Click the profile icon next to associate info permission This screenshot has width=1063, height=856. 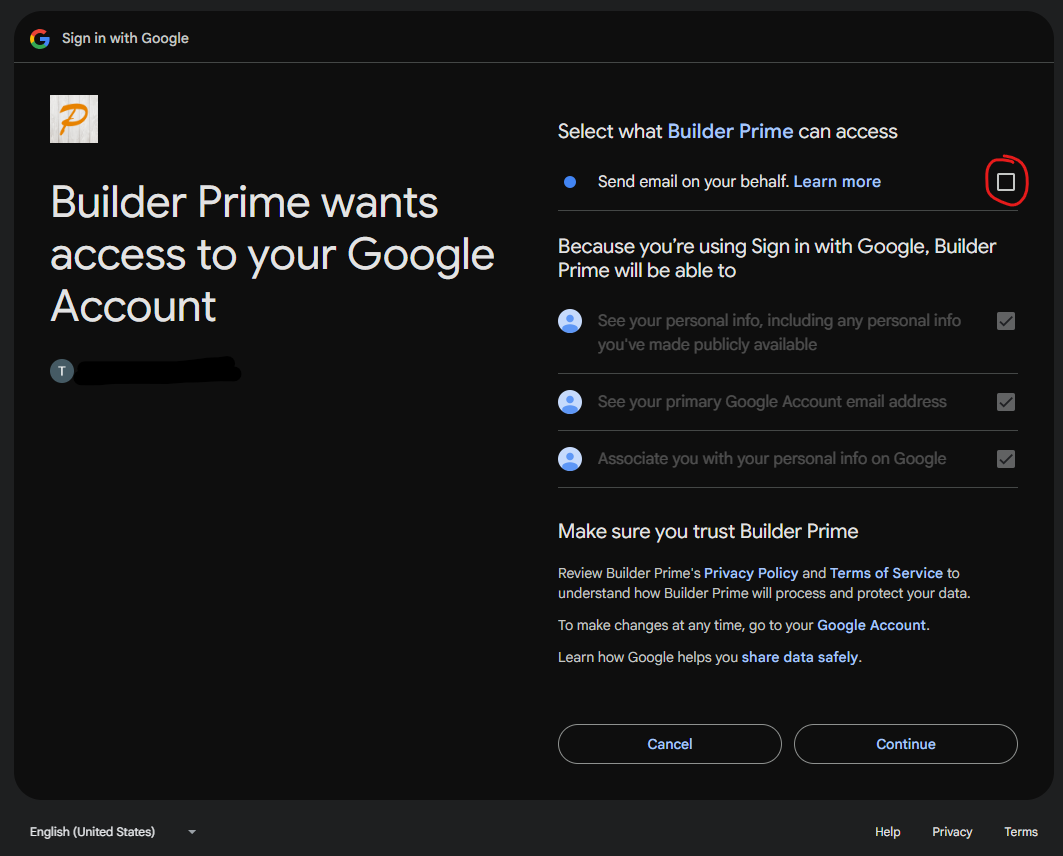coord(570,458)
